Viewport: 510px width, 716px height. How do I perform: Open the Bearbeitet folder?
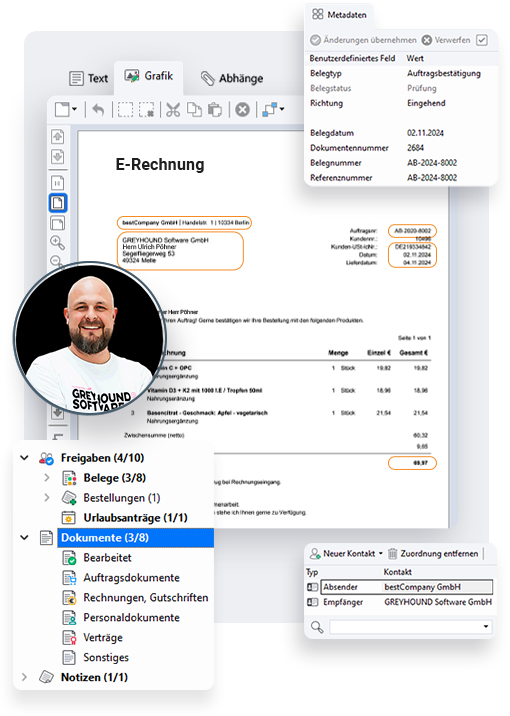coord(107,558)
